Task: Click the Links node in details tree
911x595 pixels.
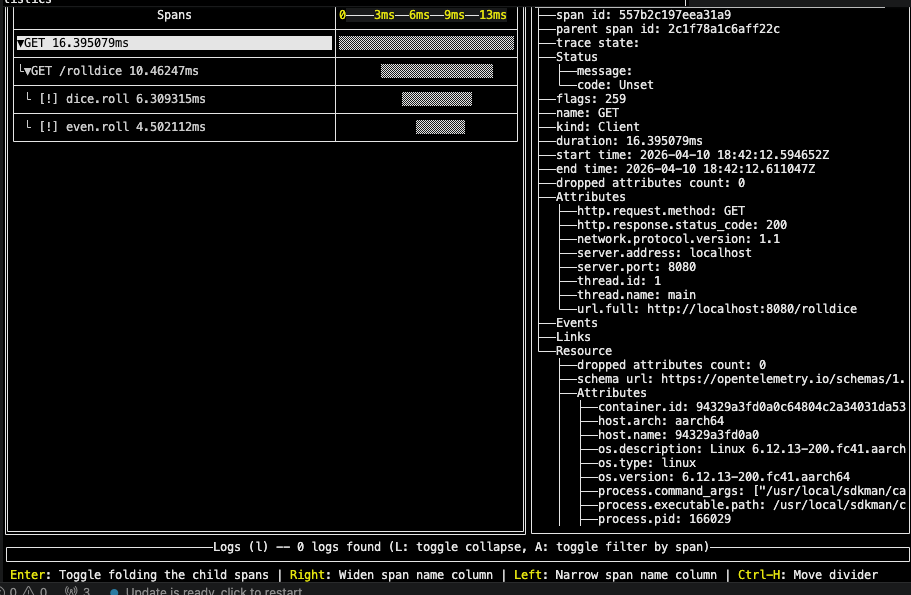Action: point(573,337)
